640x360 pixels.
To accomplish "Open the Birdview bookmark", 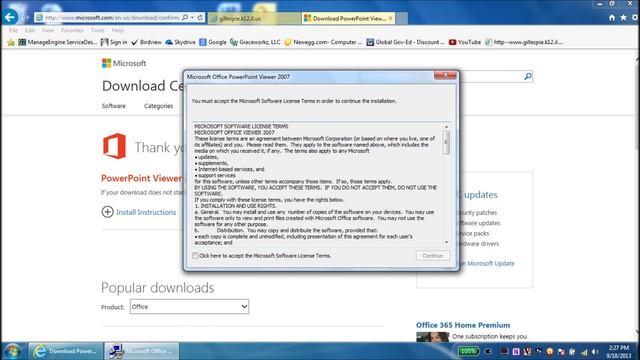I will (146, 42).
